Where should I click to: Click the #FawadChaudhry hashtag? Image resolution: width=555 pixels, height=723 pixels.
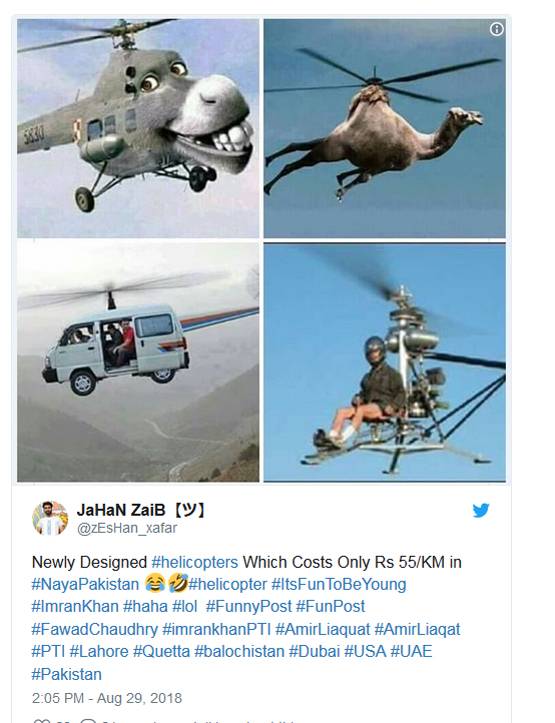94,629
